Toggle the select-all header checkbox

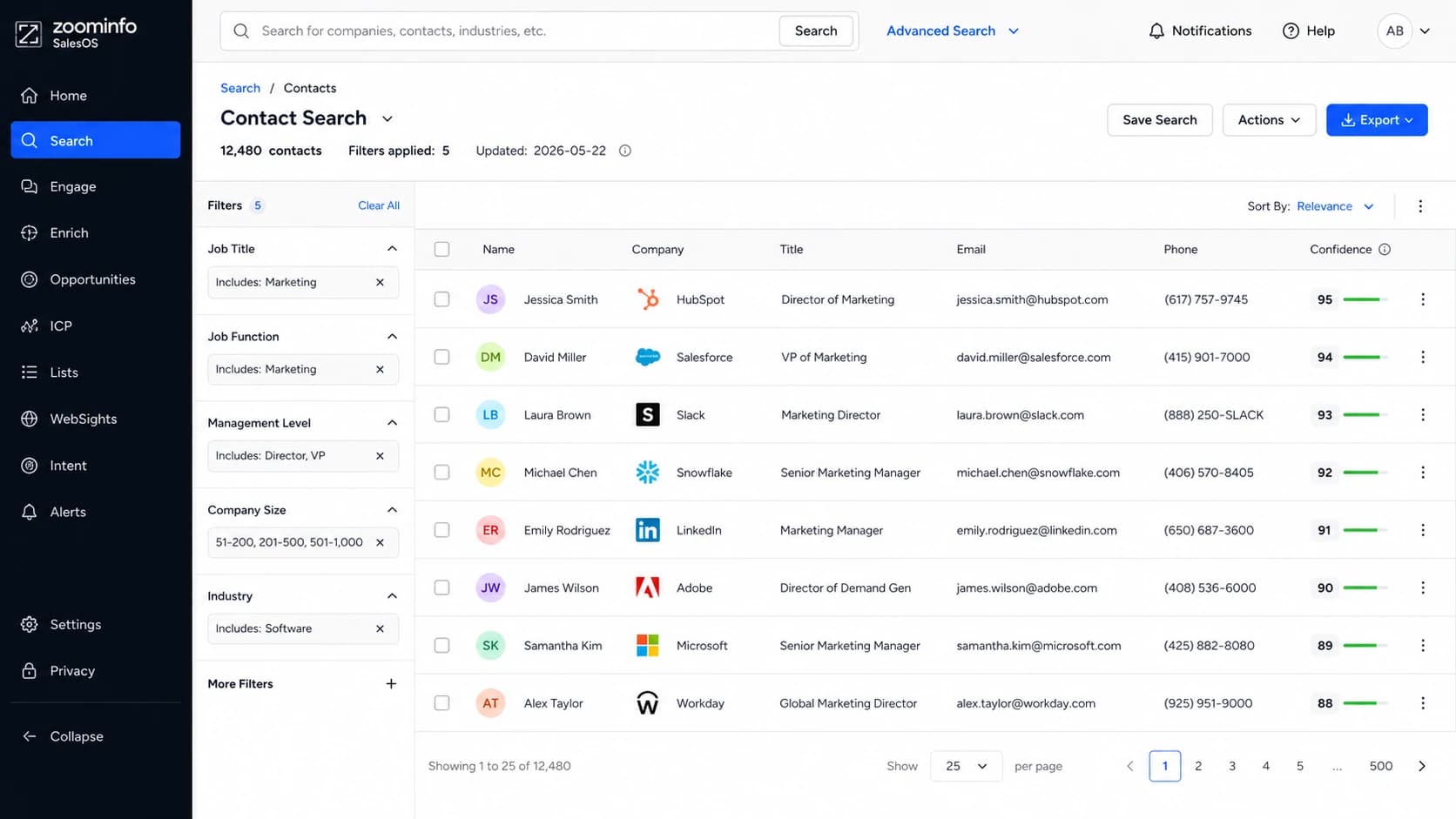pyautogui.click(x=442, y=249)
